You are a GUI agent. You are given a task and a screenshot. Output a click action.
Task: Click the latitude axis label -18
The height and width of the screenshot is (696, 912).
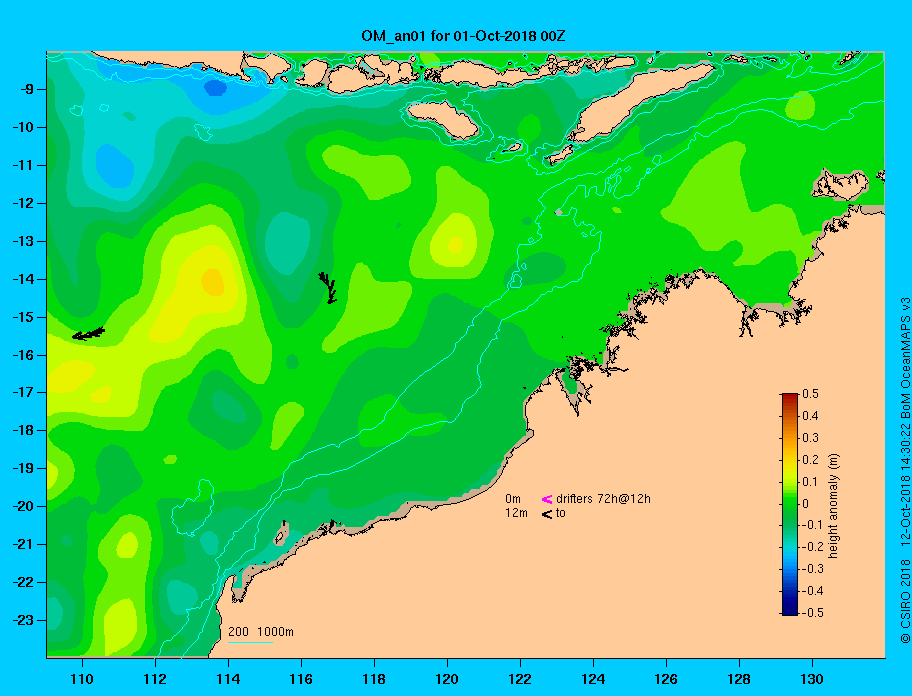pos(23,430)
